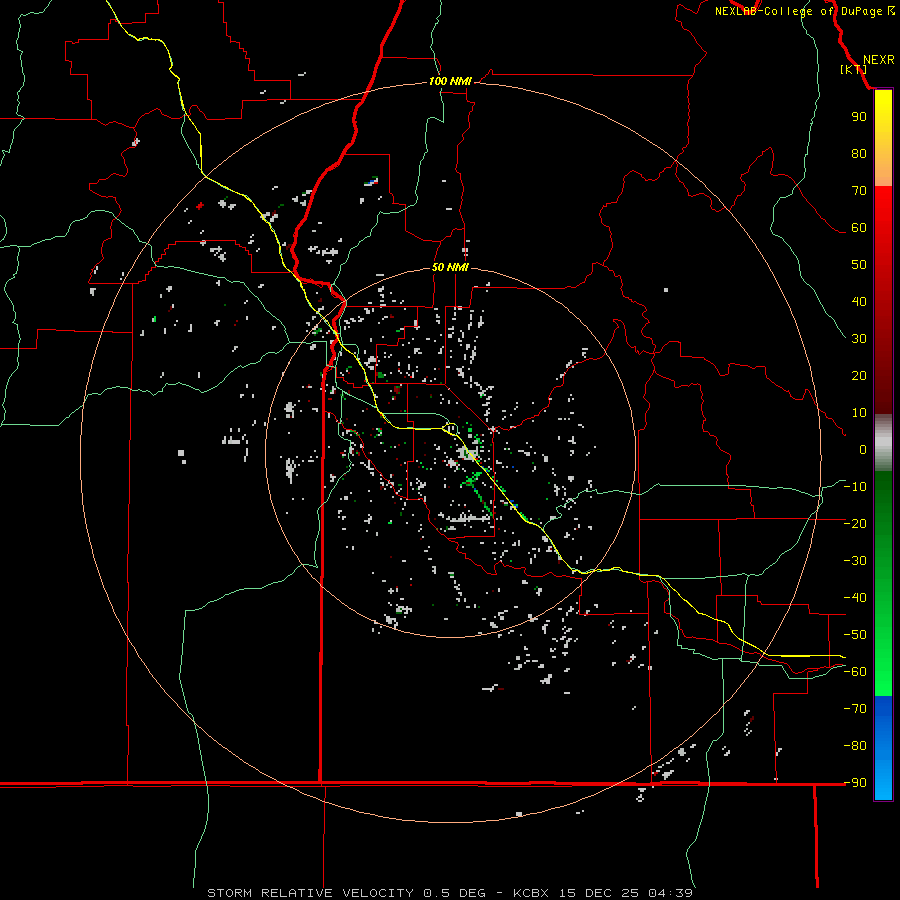Click the 100 NMI range ring label
This screenshot has width=900, height=900.
click(450, 82)
